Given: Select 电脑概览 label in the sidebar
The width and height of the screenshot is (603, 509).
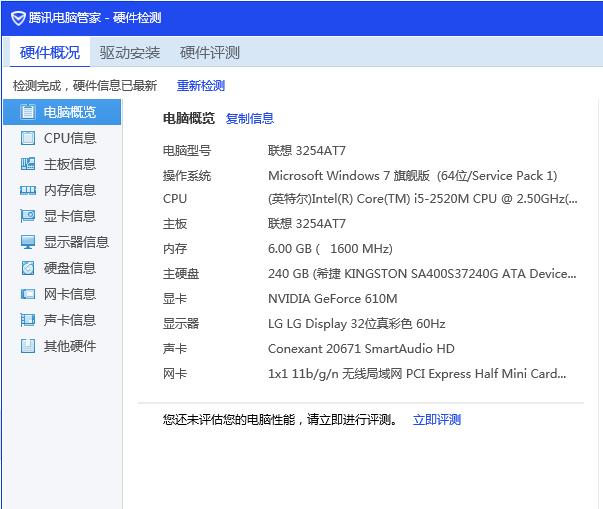Looking at the screenshot, I should [x=70, y=112].
